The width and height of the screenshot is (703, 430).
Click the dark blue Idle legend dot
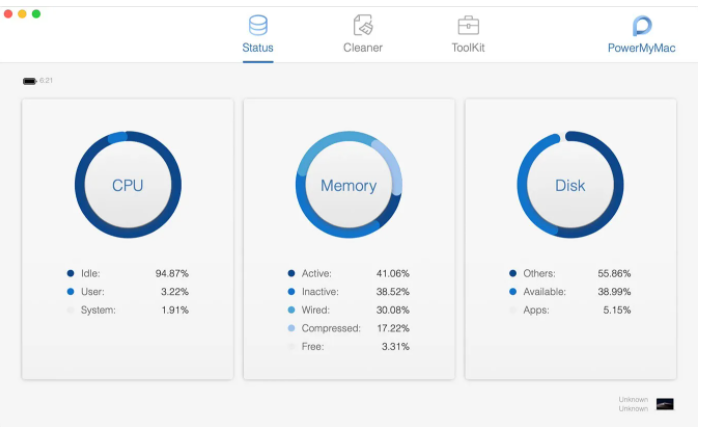coord(70,273)
